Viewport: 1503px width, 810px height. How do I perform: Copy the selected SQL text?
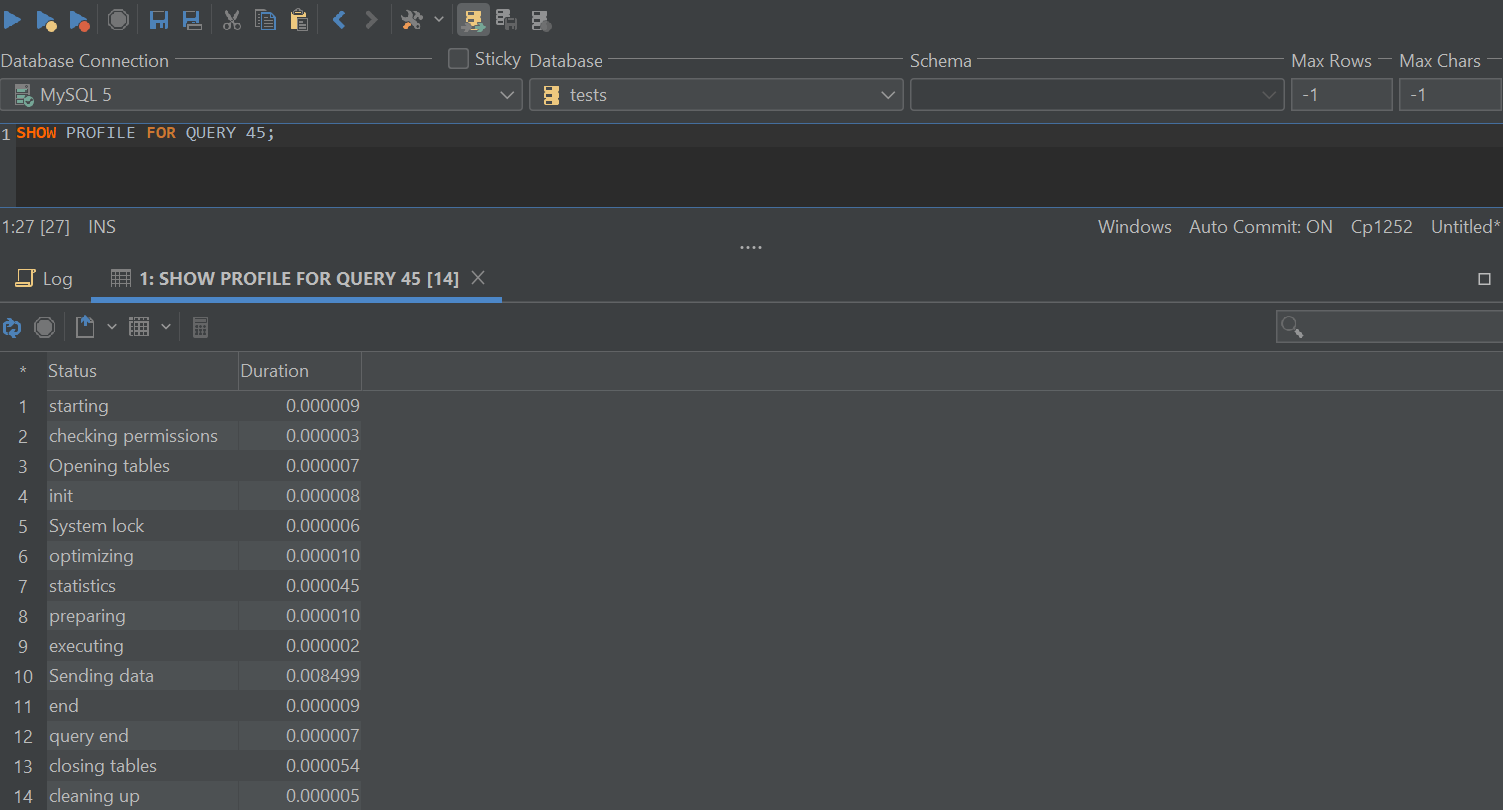(265, 19)
